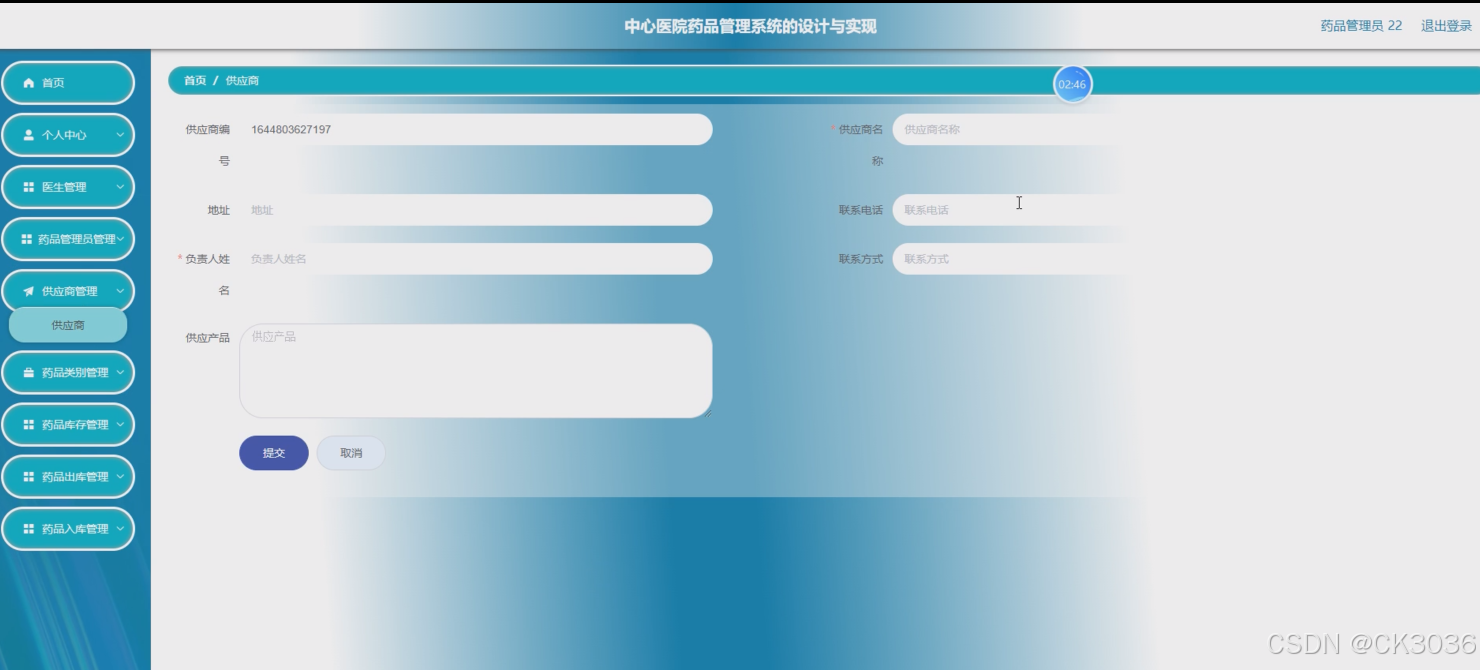
Task: Click the 提交 submit button
Action: click(274, 453)
